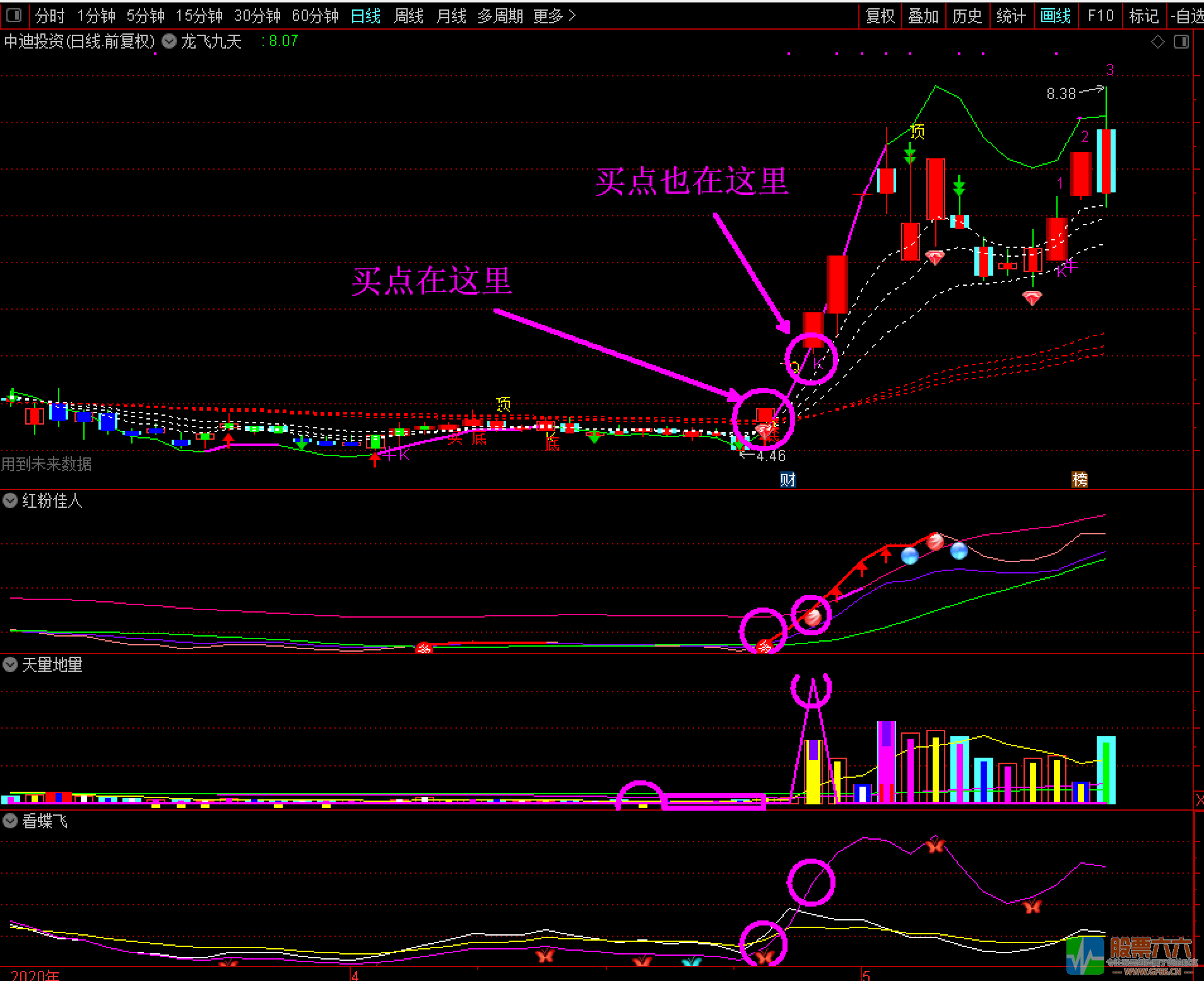
Task: Toggle the 复权 adjustment button
Action: [880, 16]
